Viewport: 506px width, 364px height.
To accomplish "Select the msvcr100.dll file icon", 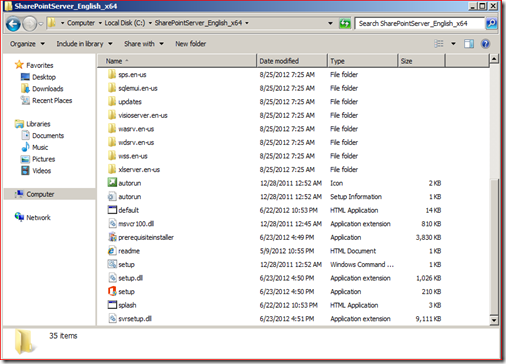I will pos(112,223).
